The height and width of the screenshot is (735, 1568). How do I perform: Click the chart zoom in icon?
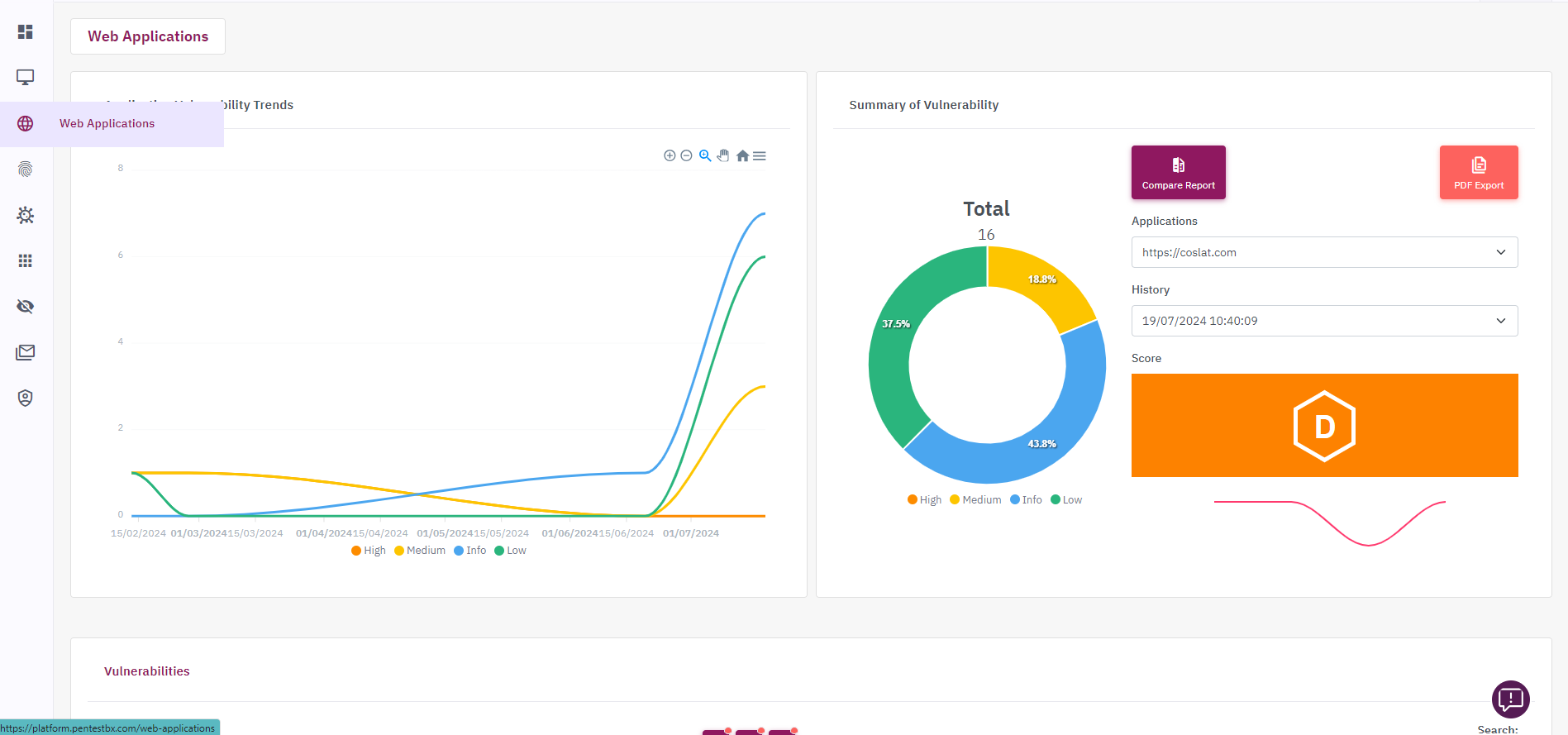(670, 155)
